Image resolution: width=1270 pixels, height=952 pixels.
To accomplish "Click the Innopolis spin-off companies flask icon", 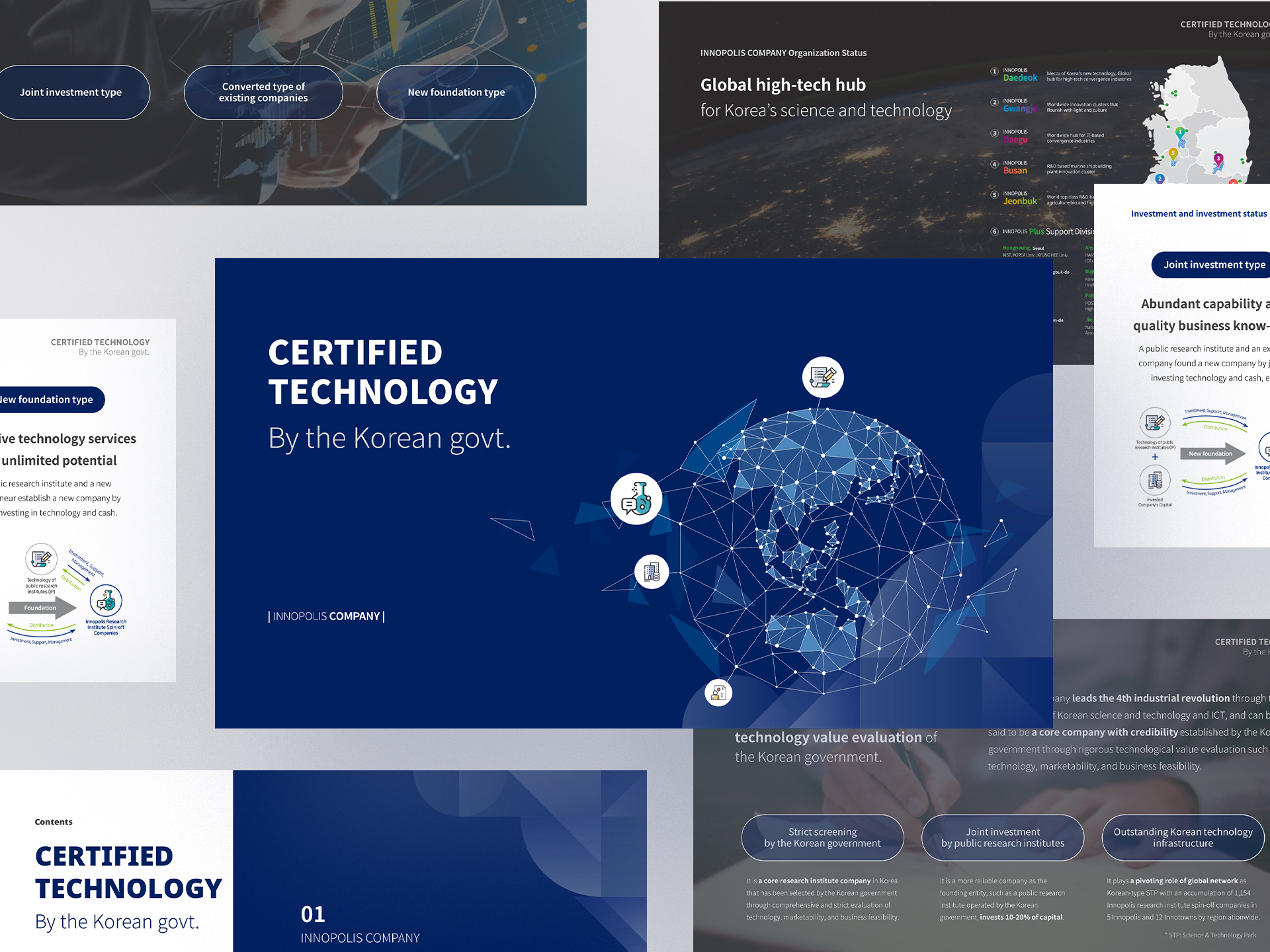I will pyautogui.click(x=106, y=601).
